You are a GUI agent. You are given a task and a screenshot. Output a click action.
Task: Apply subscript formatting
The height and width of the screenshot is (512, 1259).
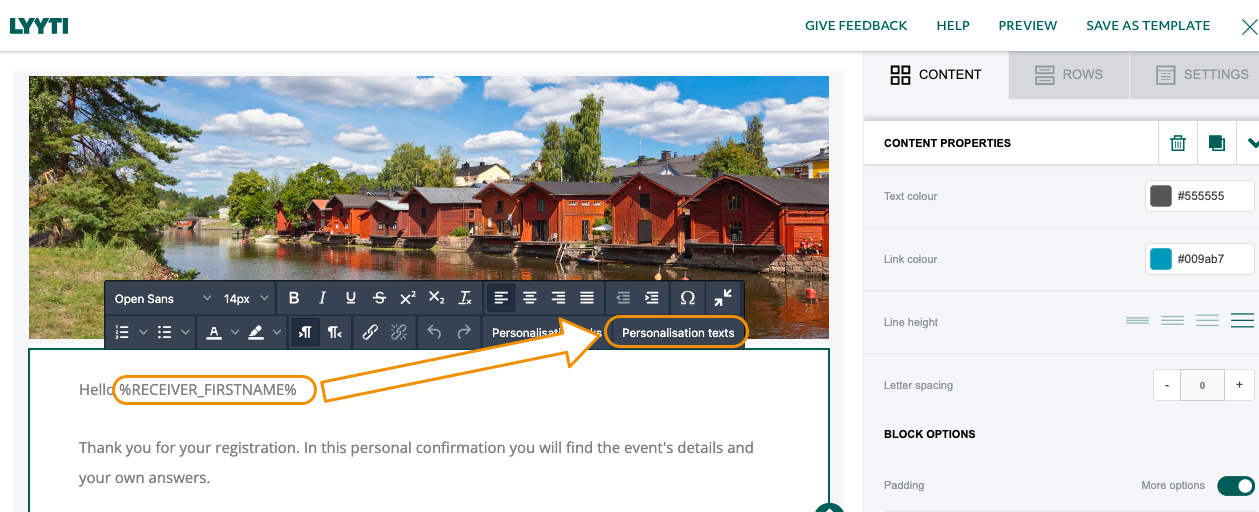tap(436, 298)
